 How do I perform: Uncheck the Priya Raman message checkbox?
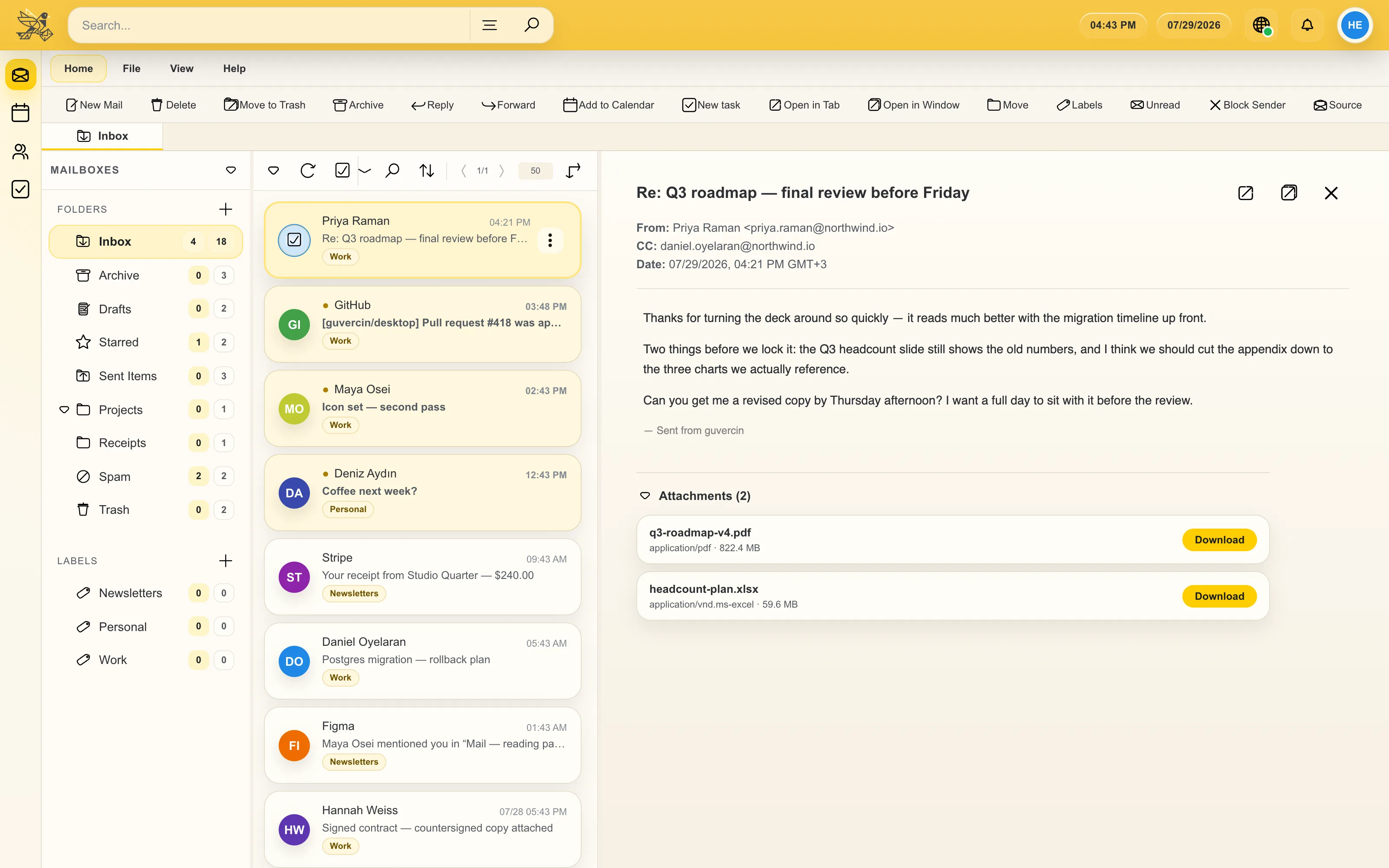294,240
